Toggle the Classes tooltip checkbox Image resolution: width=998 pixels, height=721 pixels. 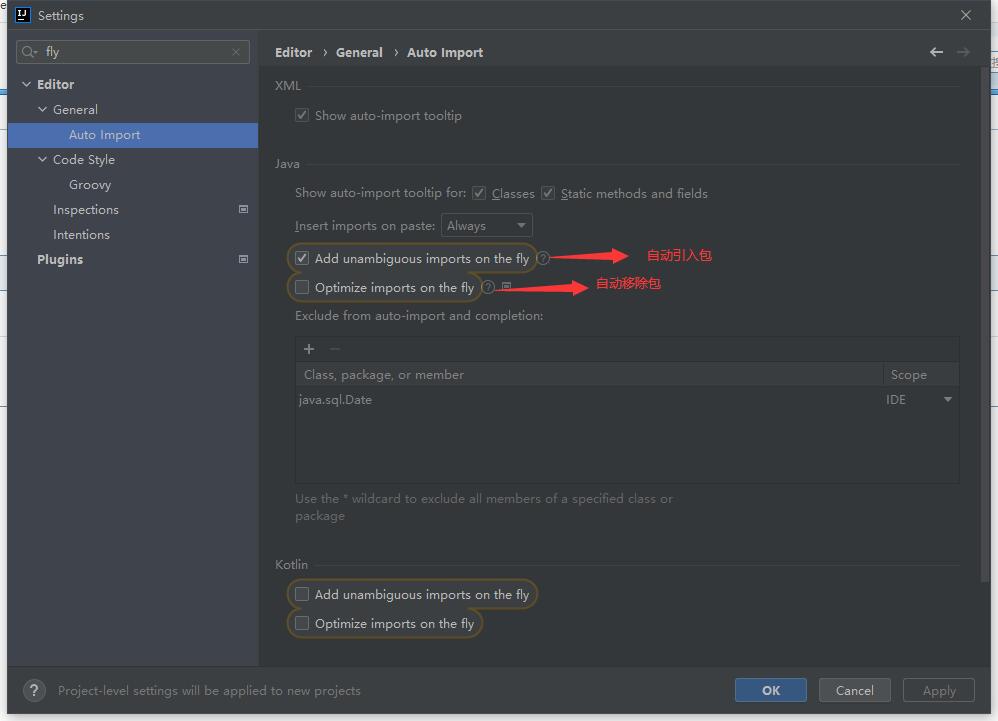[x=479, y=193]
